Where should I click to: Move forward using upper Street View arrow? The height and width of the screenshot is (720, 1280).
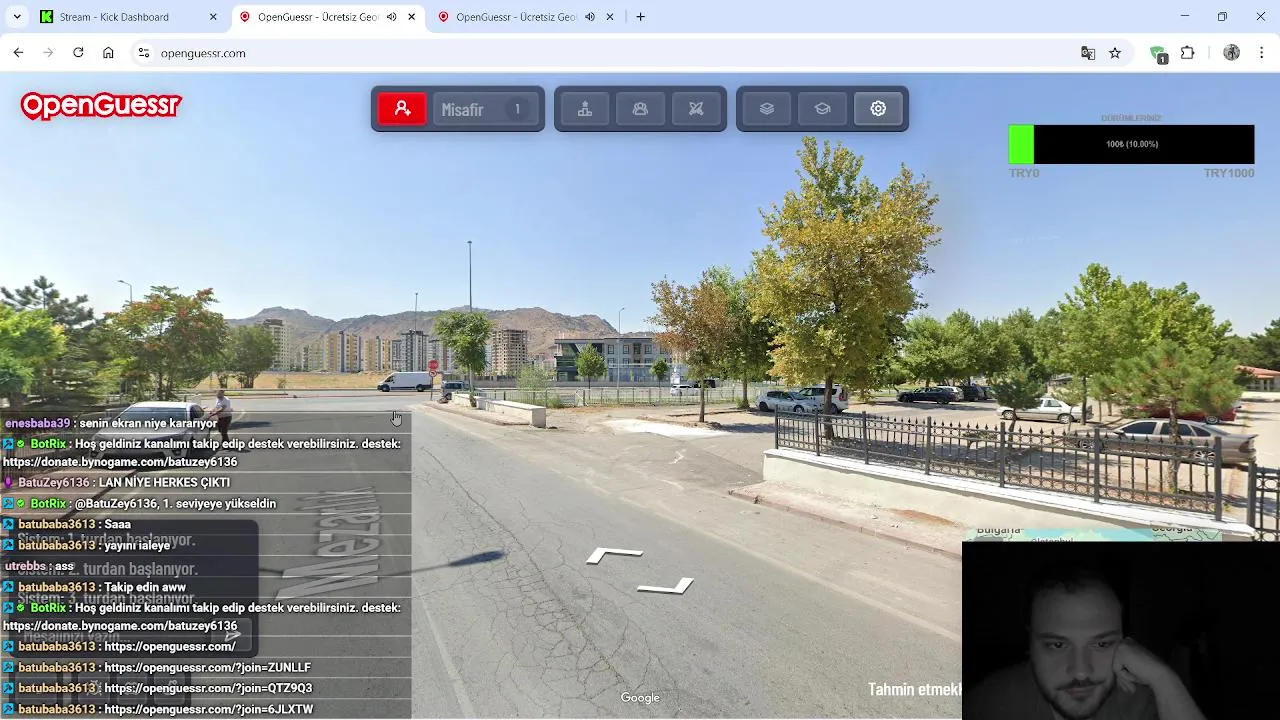[x=614, y=555]
